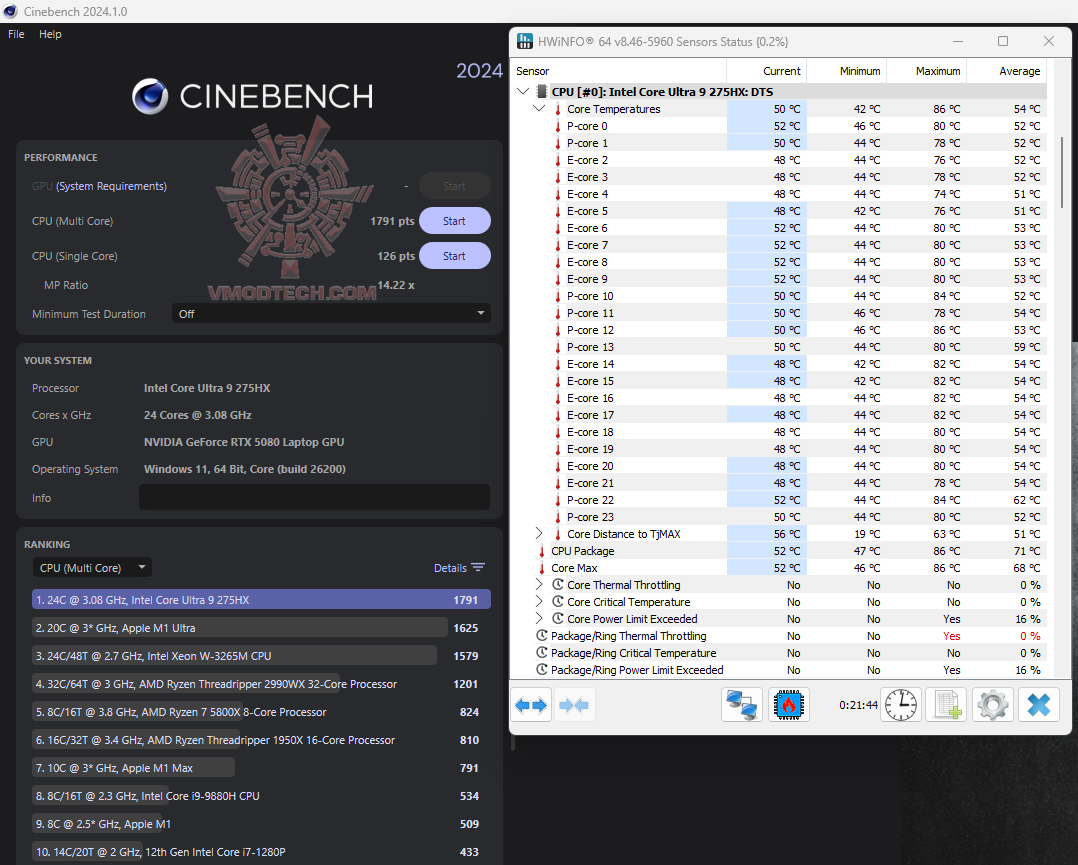
Task: Open HWiNFO sensor settings gear icon
Action: click(992, 705)
